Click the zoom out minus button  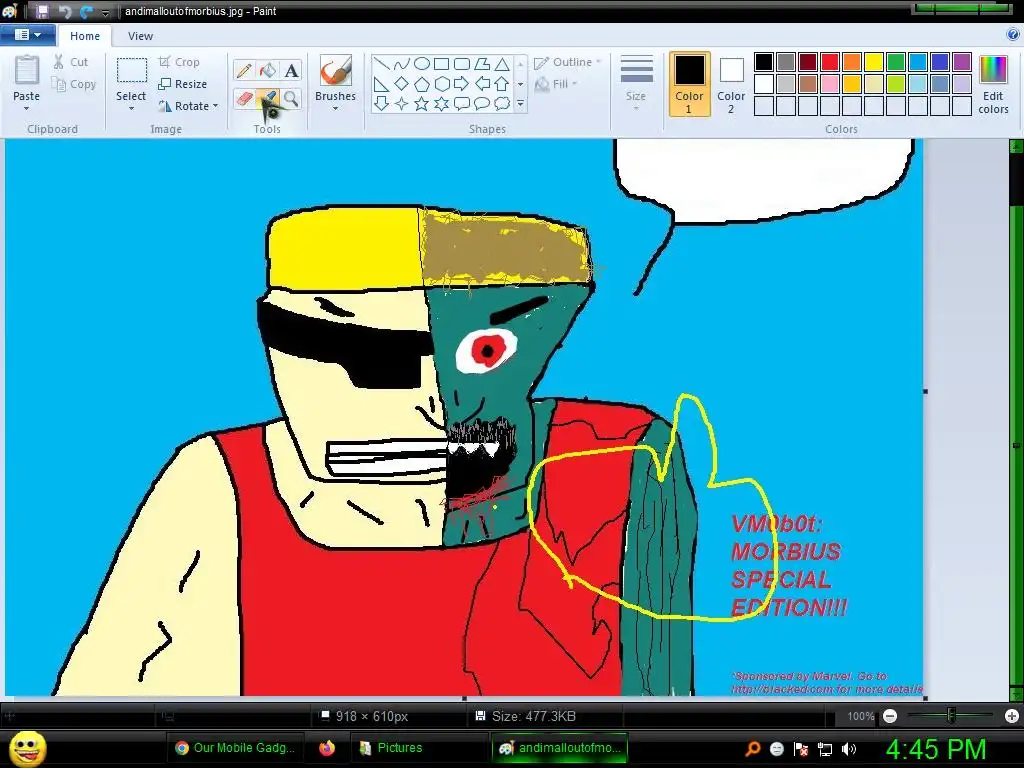(x=889, y=716)
